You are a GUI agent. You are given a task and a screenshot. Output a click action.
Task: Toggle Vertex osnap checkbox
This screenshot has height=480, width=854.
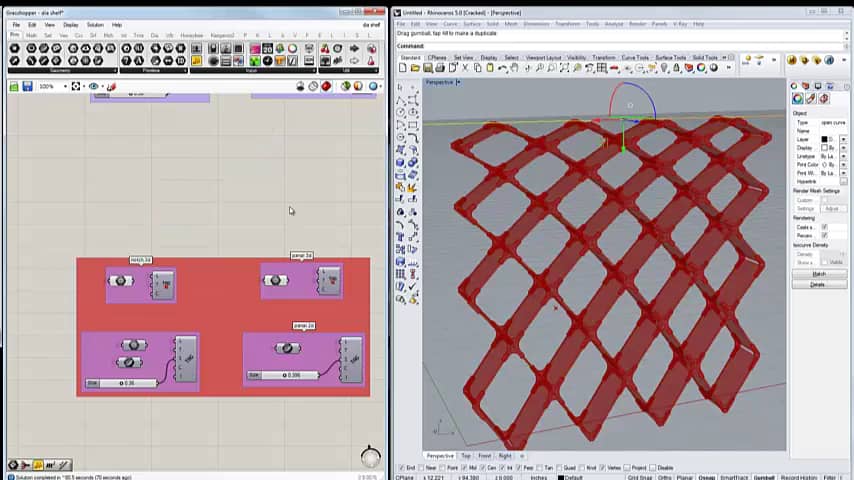[602, 468]
